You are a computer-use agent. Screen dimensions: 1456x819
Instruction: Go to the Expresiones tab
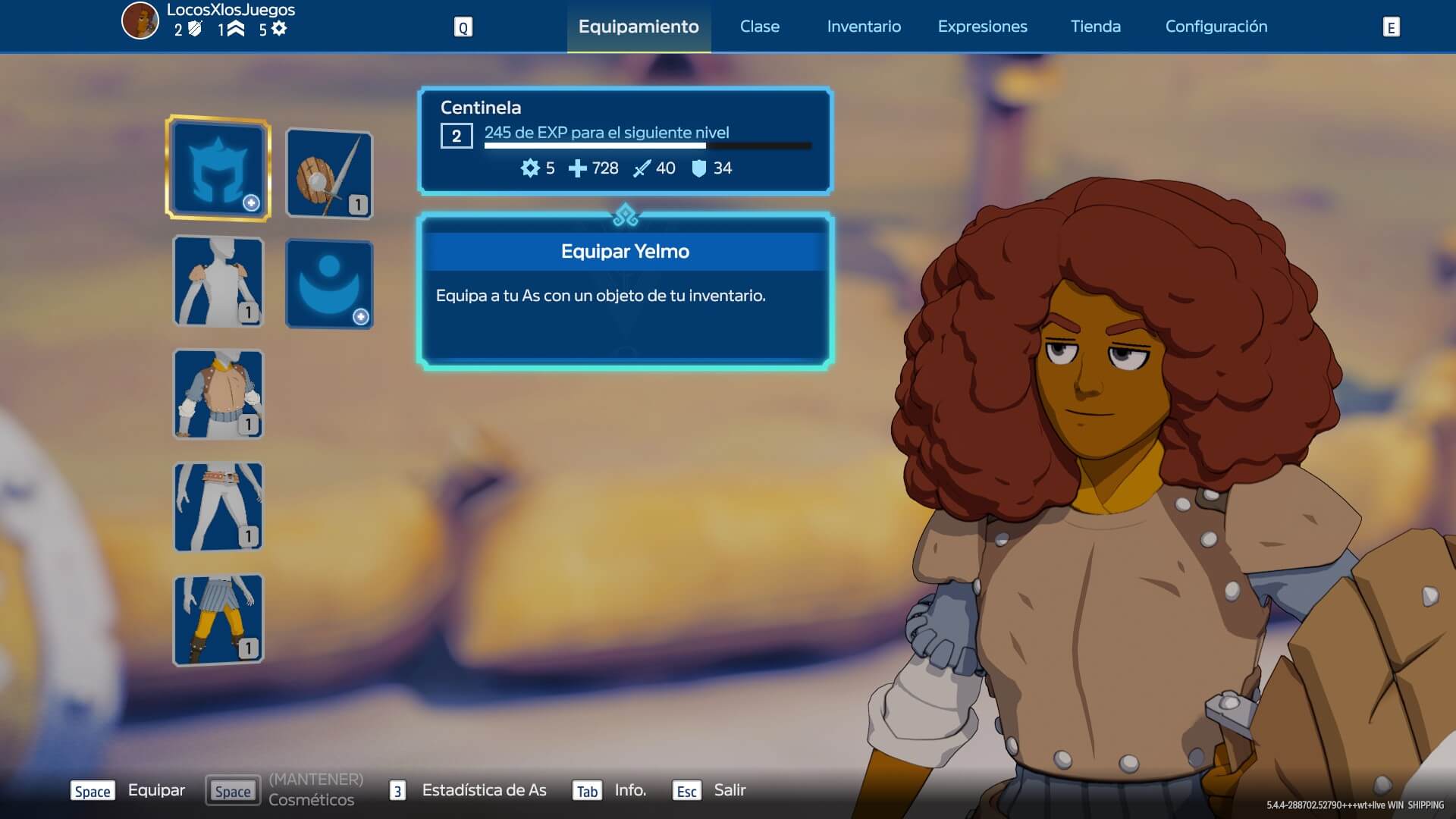tap(982, 27)
